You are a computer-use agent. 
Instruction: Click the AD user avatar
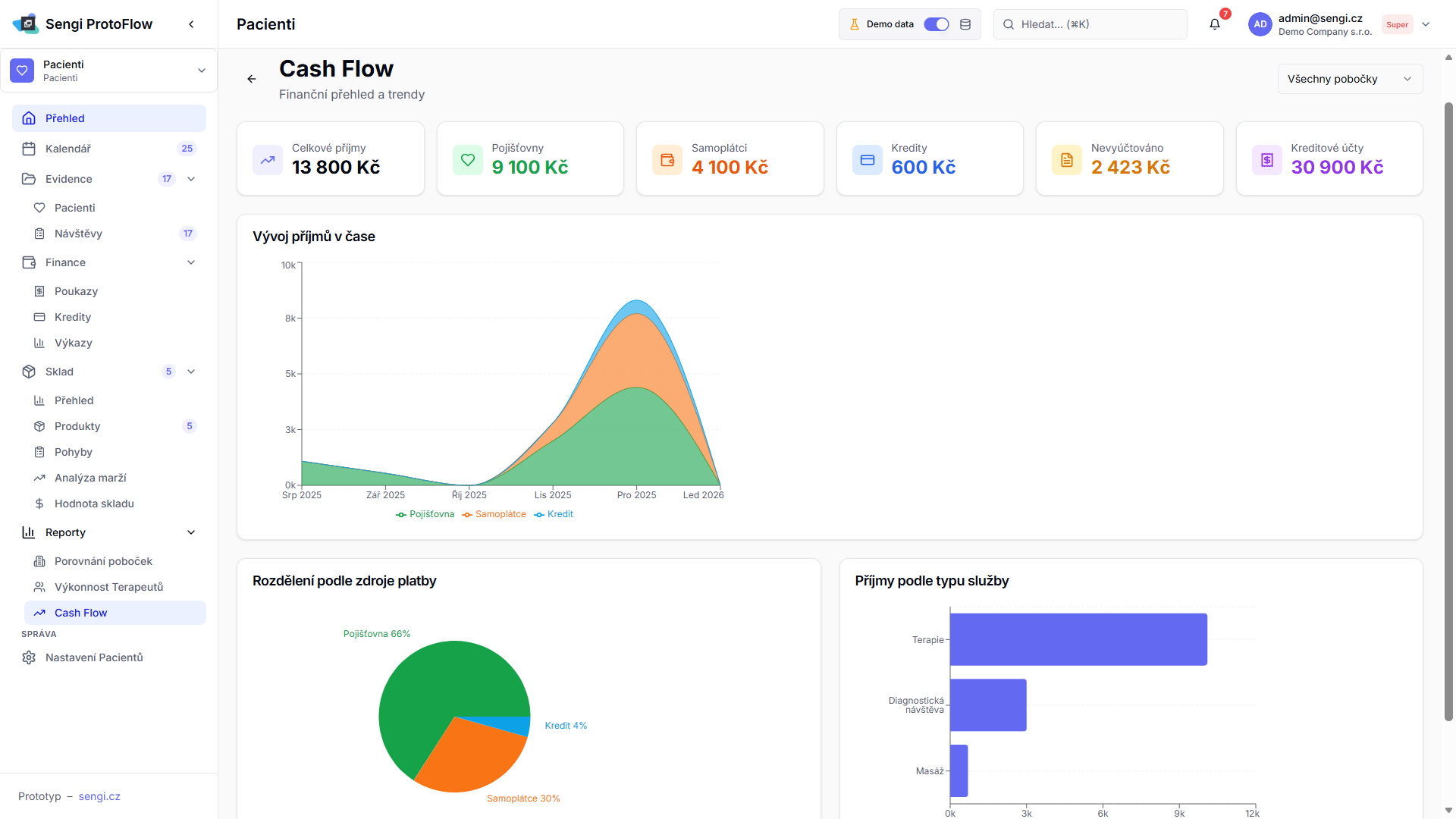coord(1260,24)
